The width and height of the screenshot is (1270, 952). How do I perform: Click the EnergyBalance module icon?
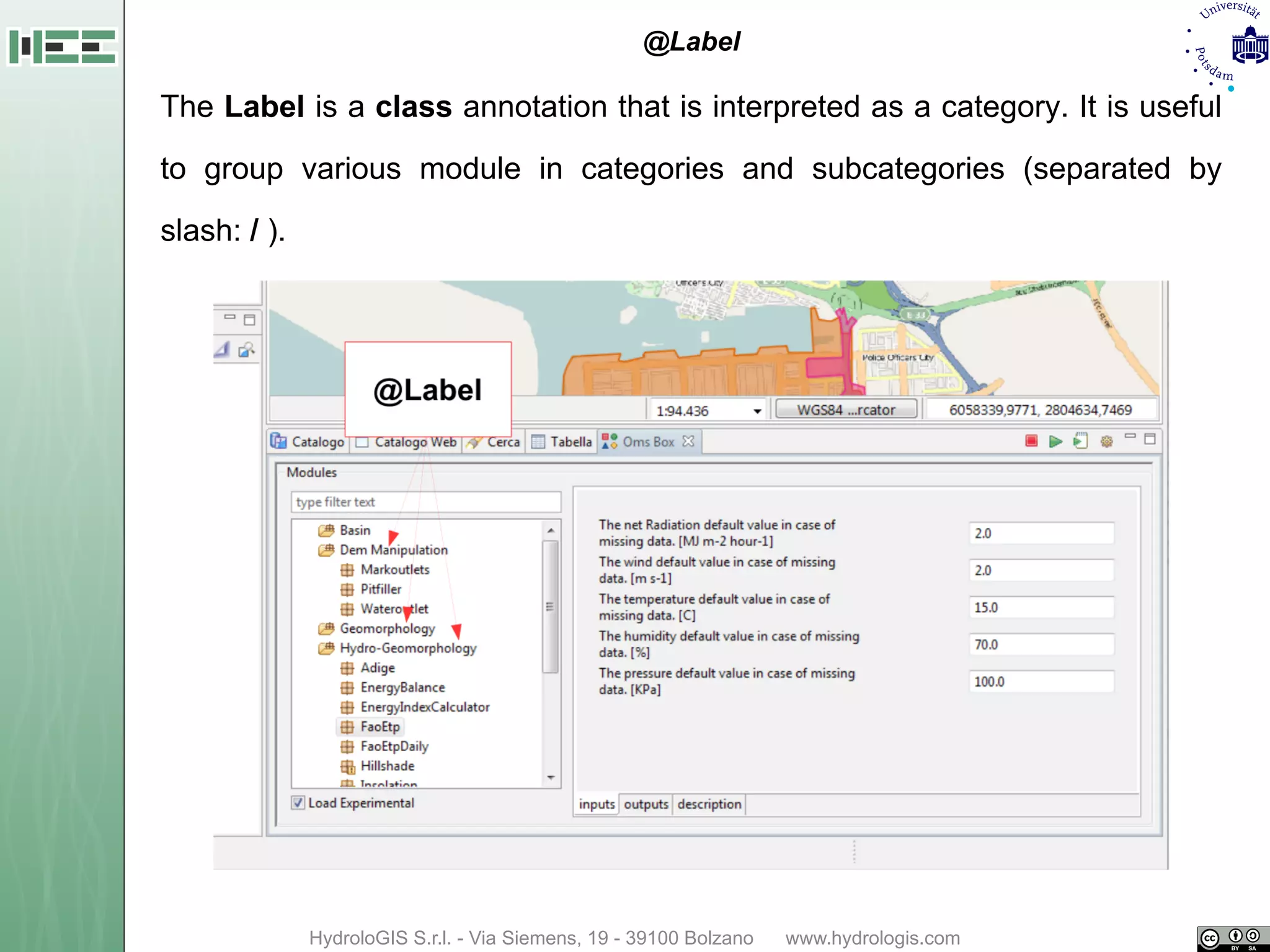(x=347, y=688)
